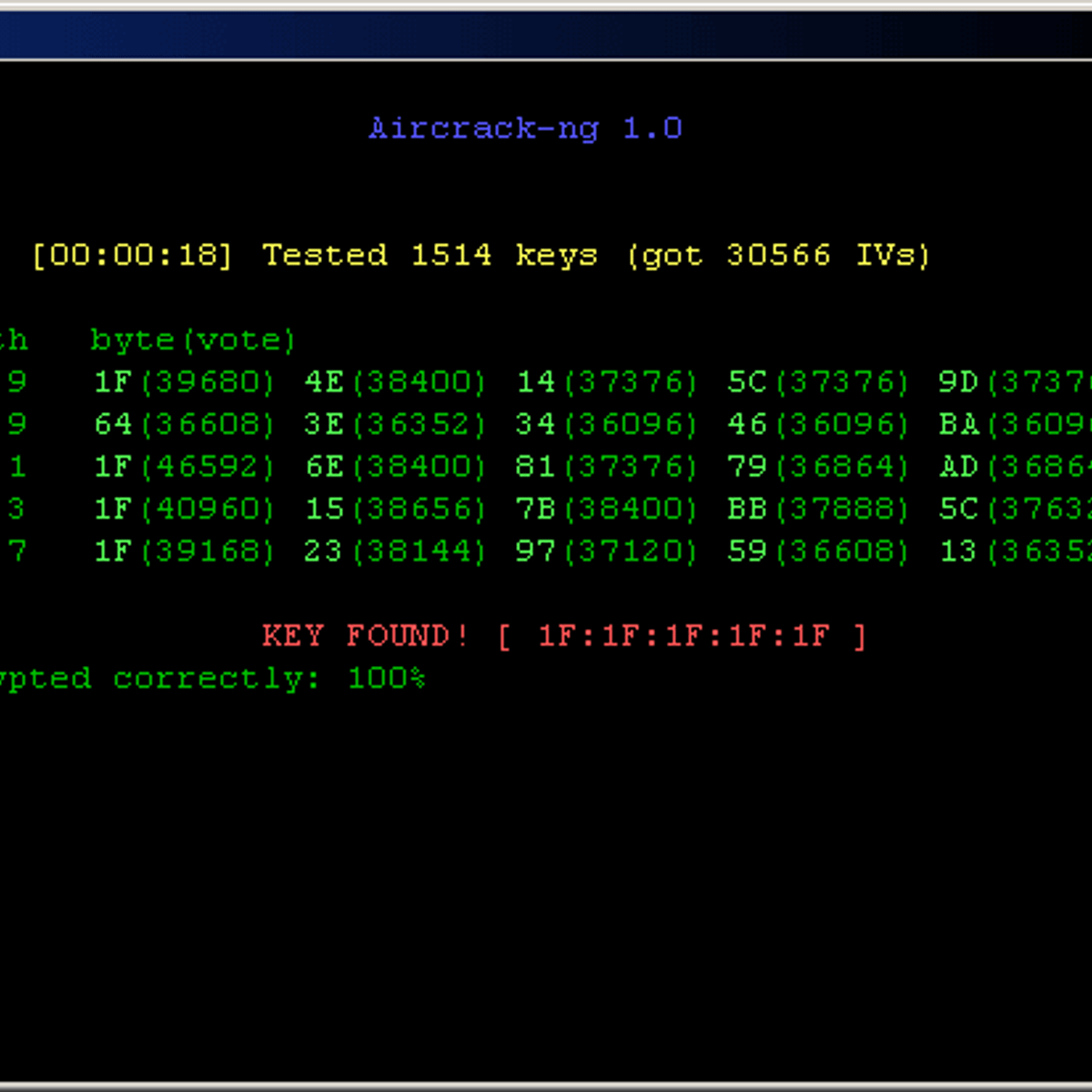Click the 1F(40960) vote entry
Screen dimensions: 1092x1092
tap(184, 509)
